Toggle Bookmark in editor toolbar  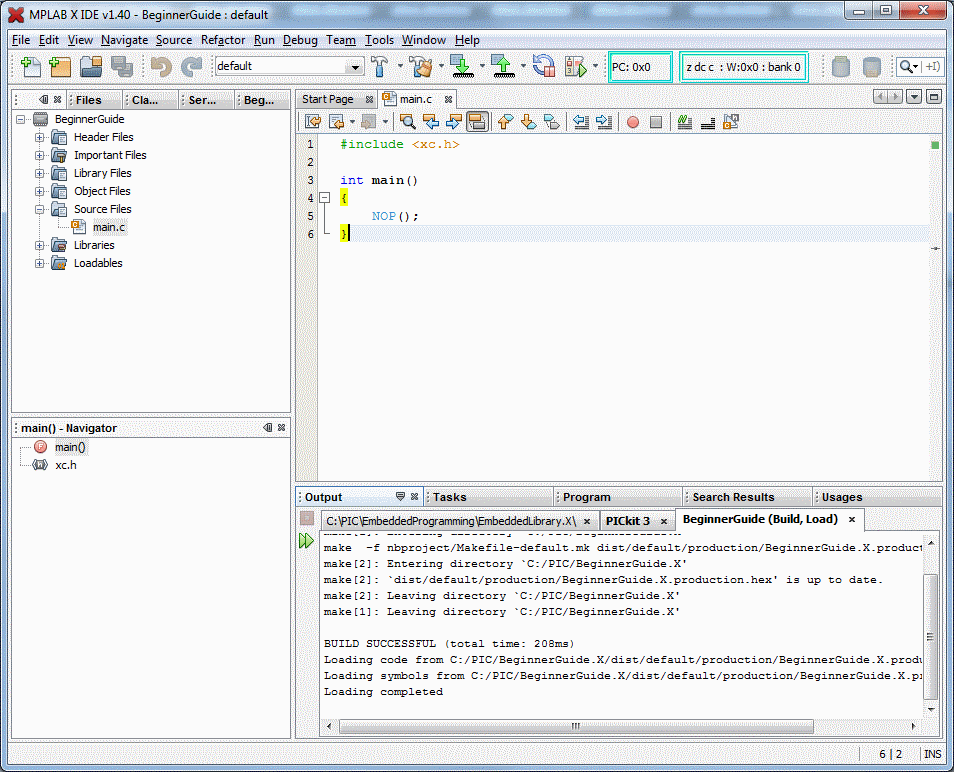click(x=552, y=122)
